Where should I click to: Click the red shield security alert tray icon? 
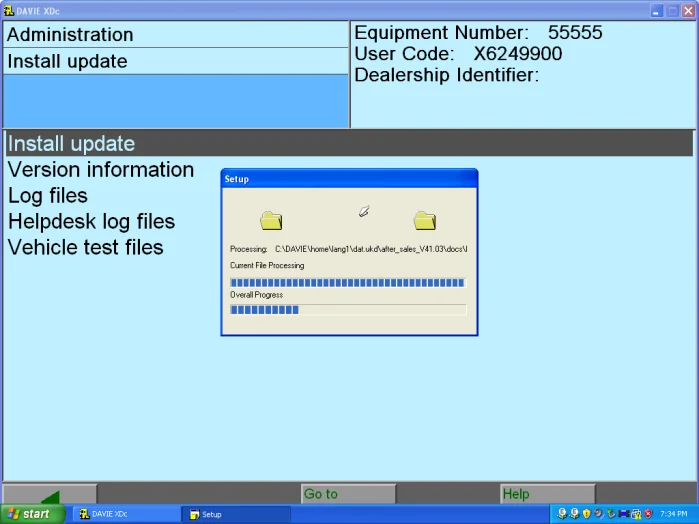648,514
